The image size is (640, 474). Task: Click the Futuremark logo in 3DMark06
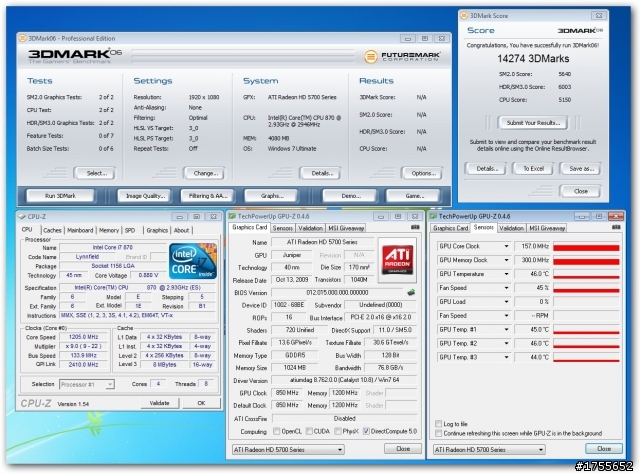[402, 56]
